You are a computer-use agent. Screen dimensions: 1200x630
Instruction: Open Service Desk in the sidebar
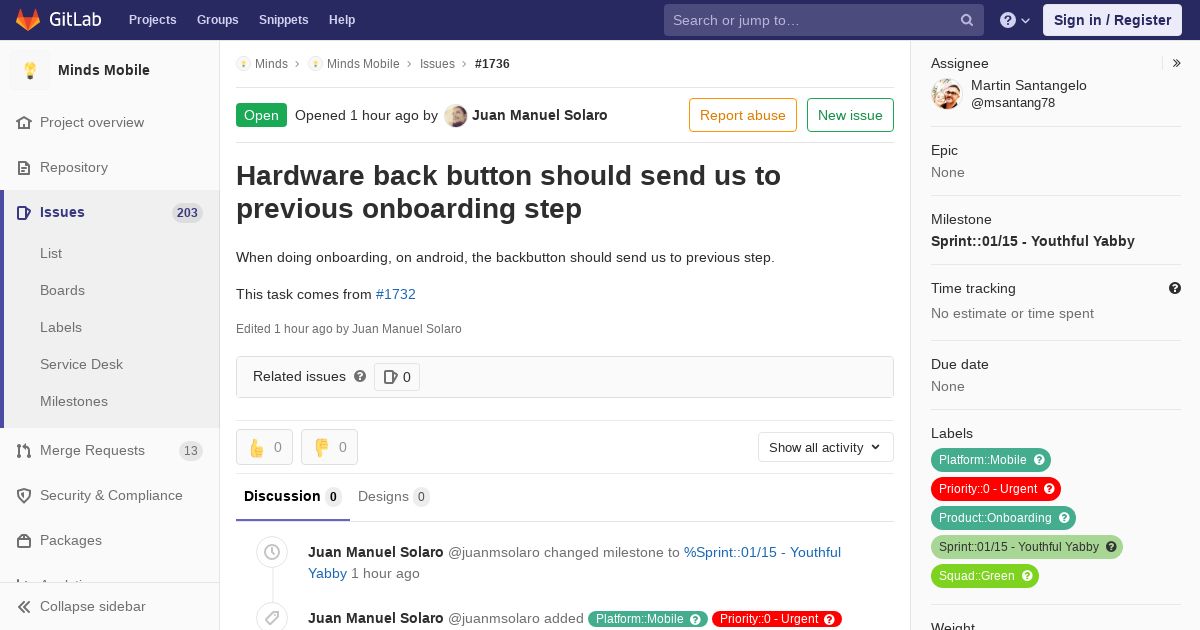tap(81, 364)
